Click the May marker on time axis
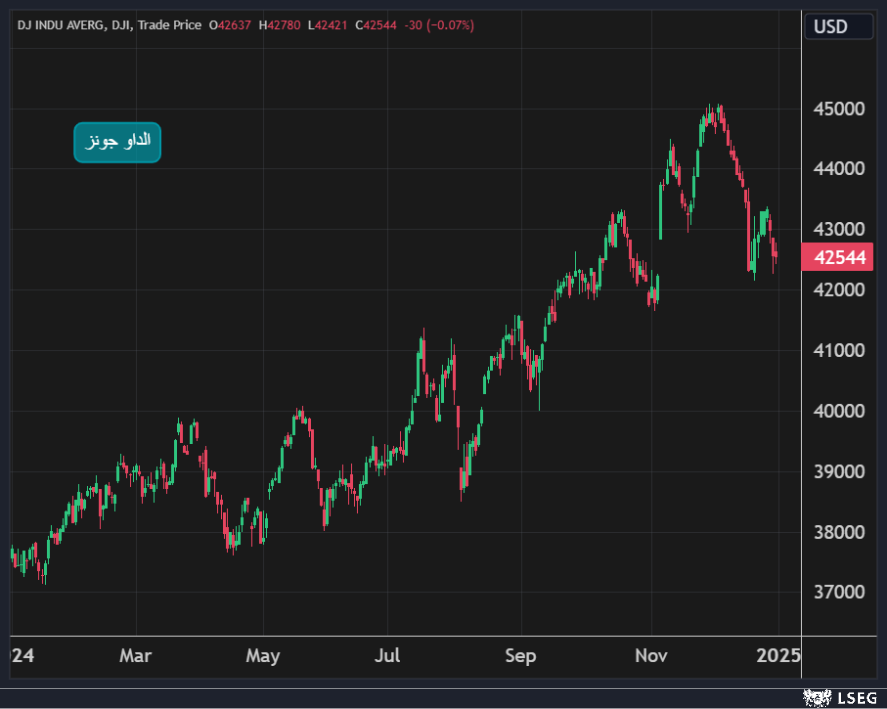This screenshot has height=709, width=887. point(262,656)
